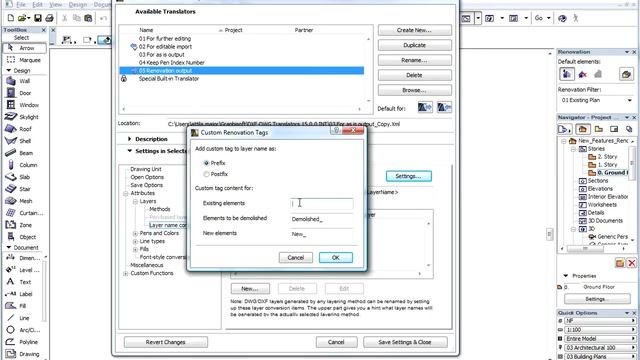Click the Browse translator button
640x360 pixels.
click(415, 90)
